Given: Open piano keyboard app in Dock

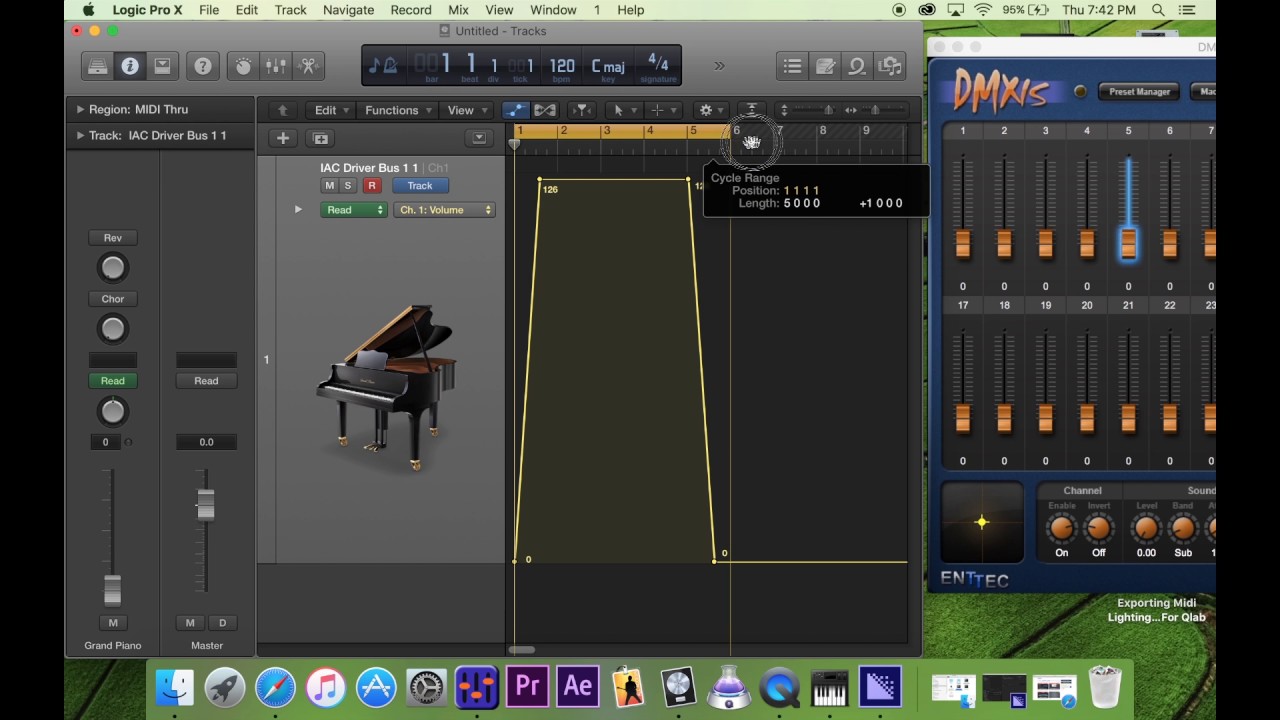Looking at the screenshot, I should click(829, 687).
